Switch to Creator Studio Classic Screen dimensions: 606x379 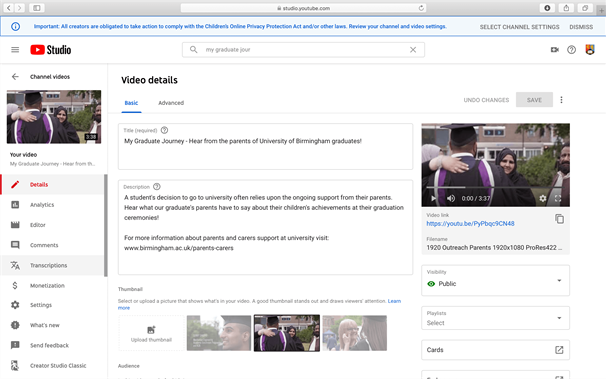click(x=53, y=365)
